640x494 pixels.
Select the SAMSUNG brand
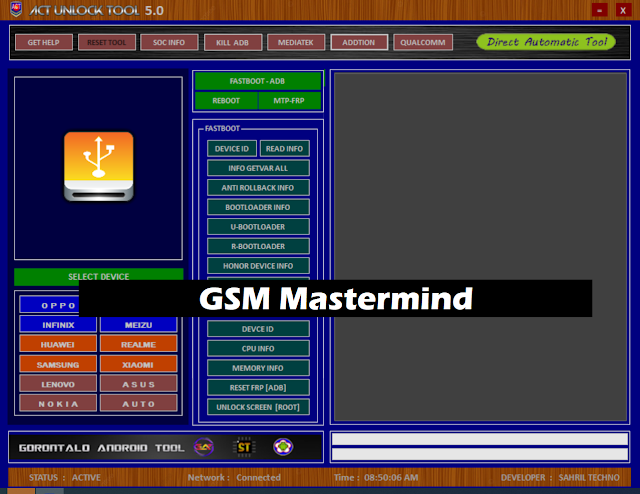[58, 364]
